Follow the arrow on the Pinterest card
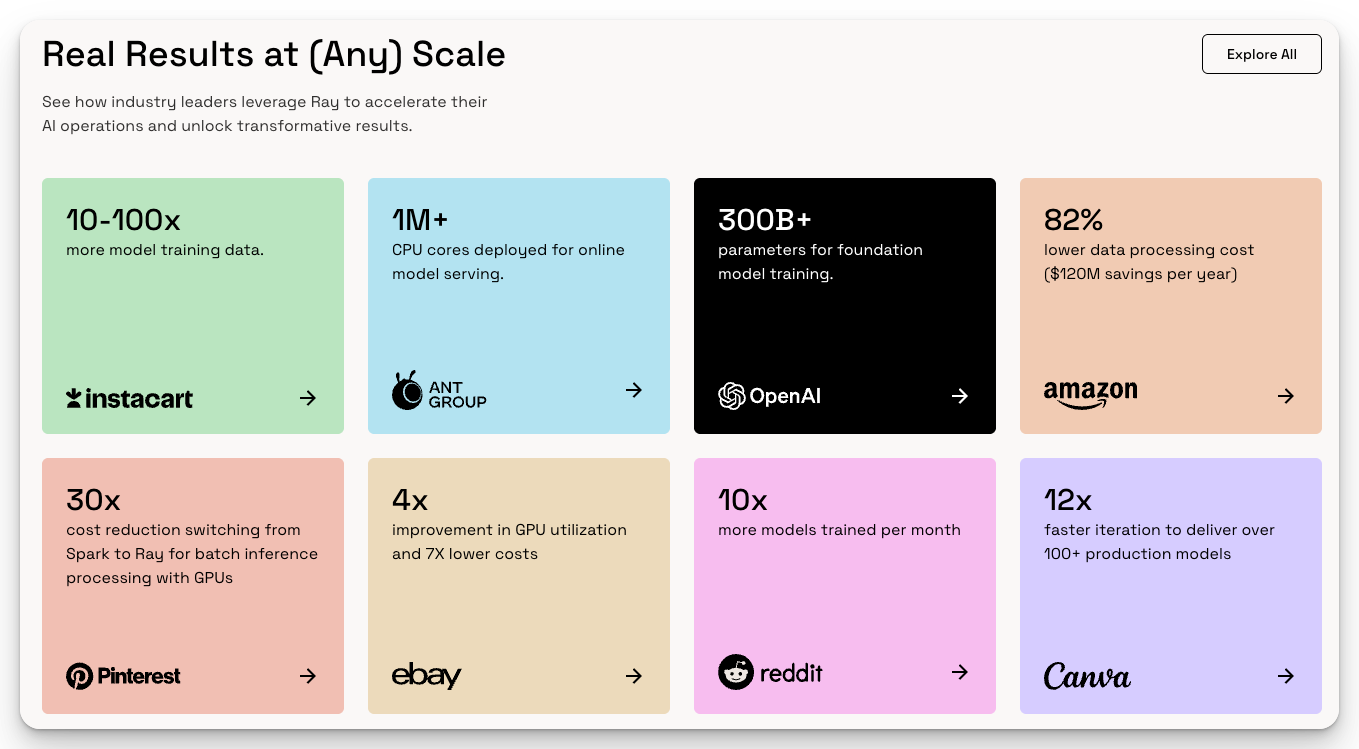The image size is (1359, 749). pos(308,676)
